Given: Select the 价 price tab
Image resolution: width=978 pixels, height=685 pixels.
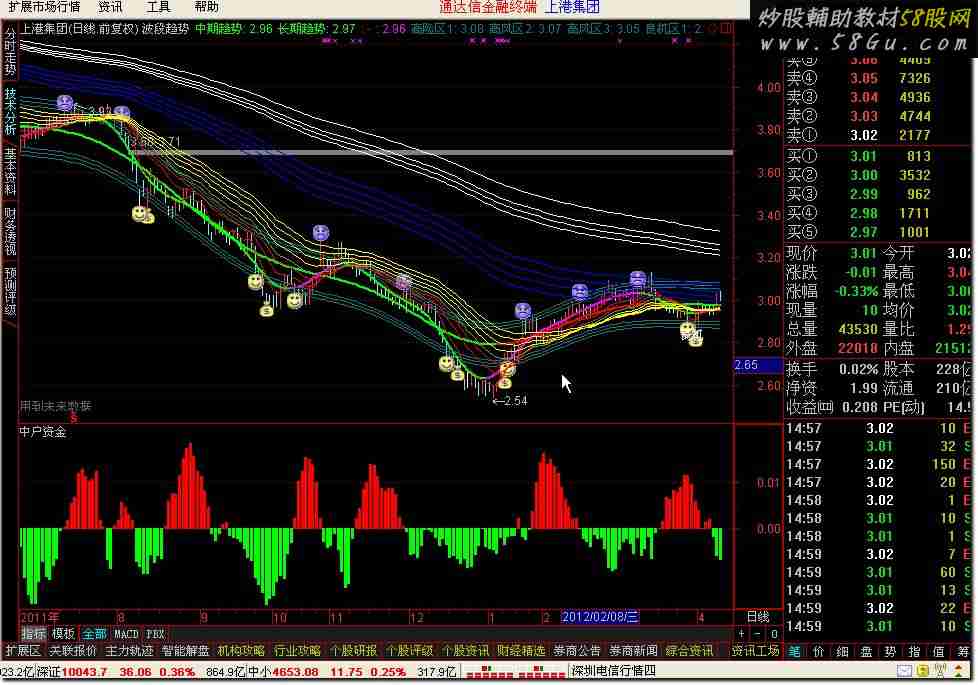Looking at the screenshot, I should 818,651.
